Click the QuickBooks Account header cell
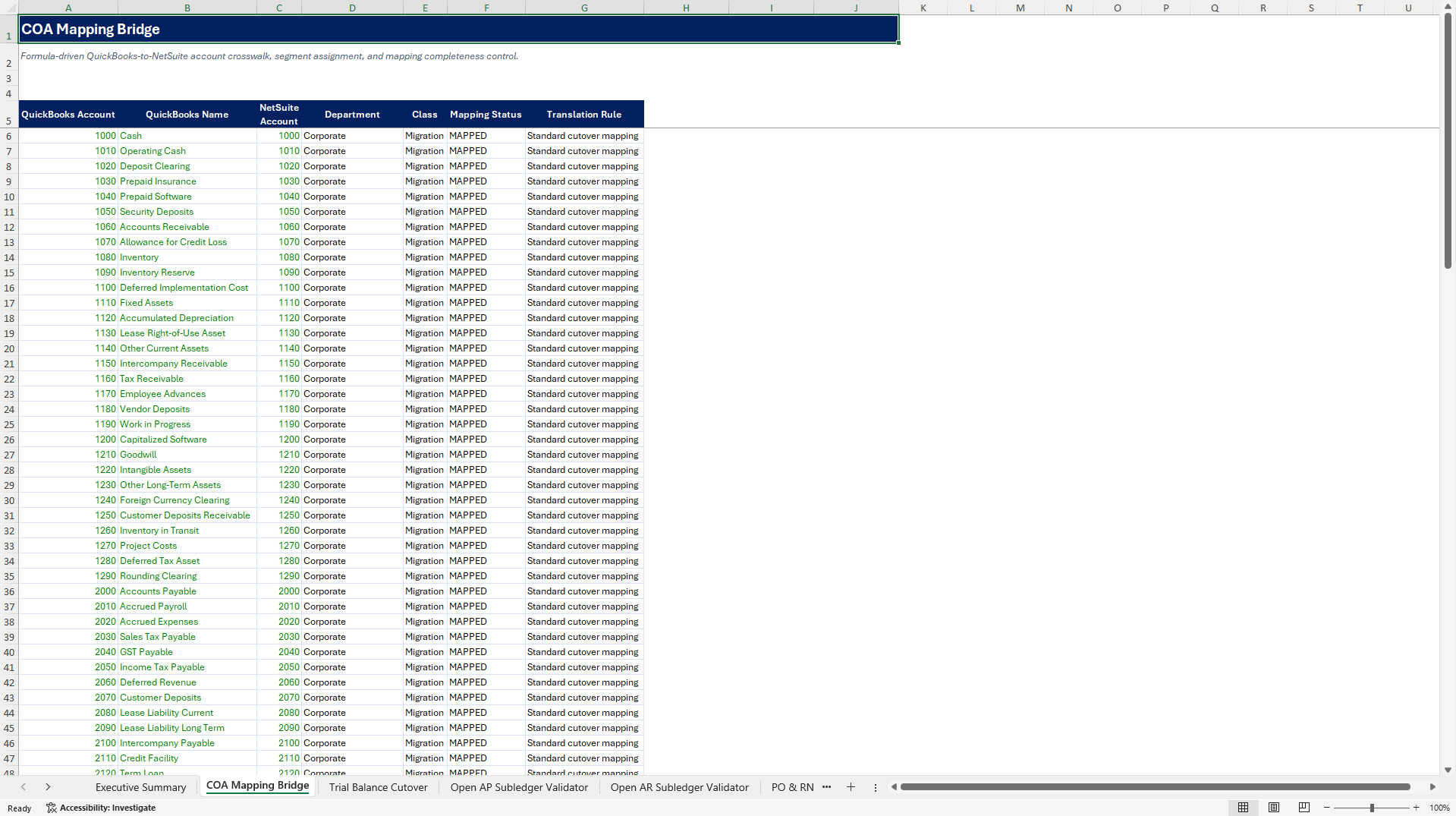 click(x=68, y=115)
